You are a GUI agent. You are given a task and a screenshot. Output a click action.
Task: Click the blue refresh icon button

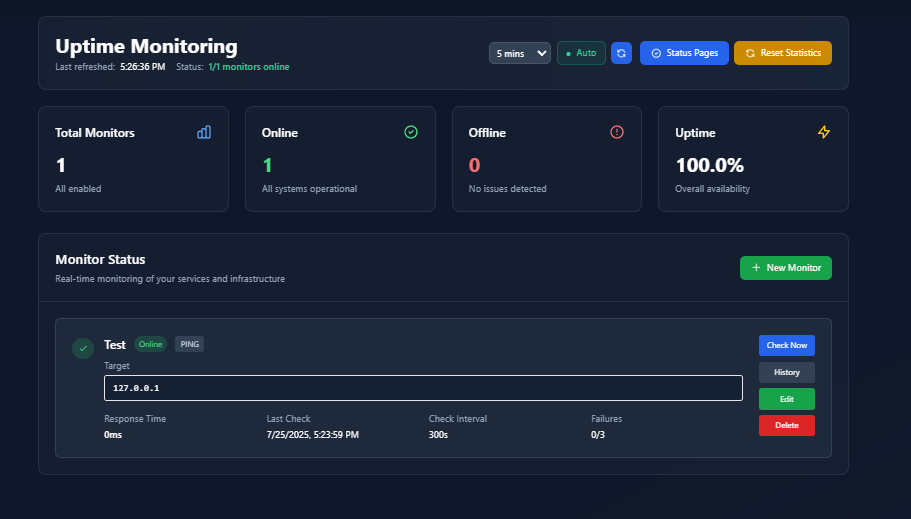click(x=621, y=53)
